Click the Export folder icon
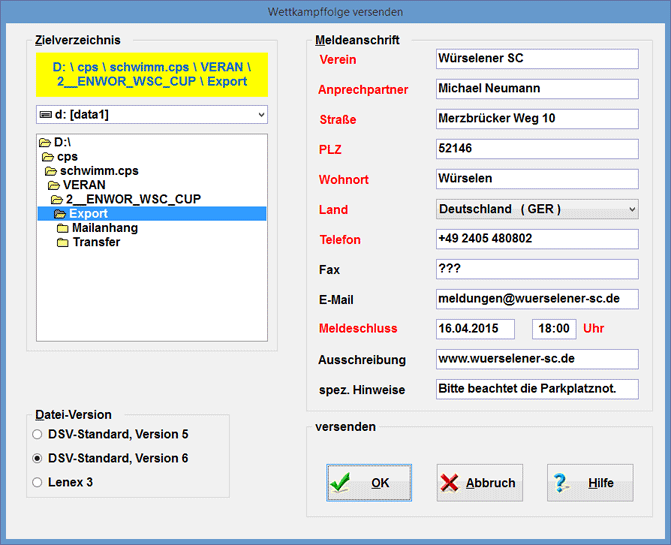 point(60,214)
